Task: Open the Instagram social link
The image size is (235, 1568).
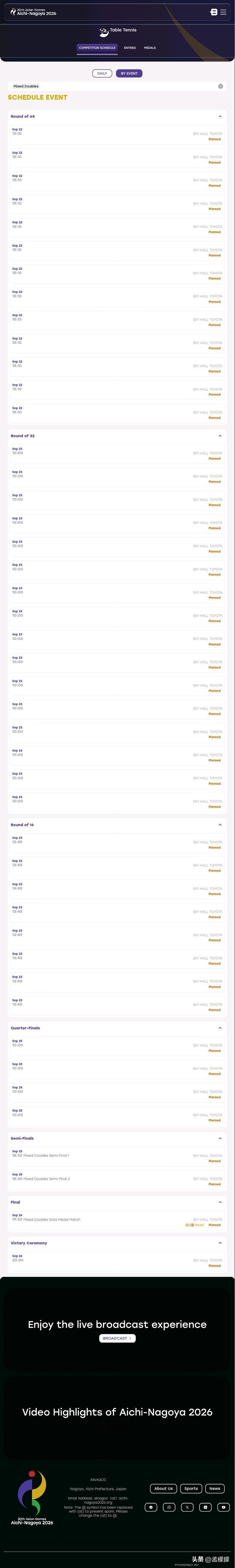Action: tap(169, 1507)
